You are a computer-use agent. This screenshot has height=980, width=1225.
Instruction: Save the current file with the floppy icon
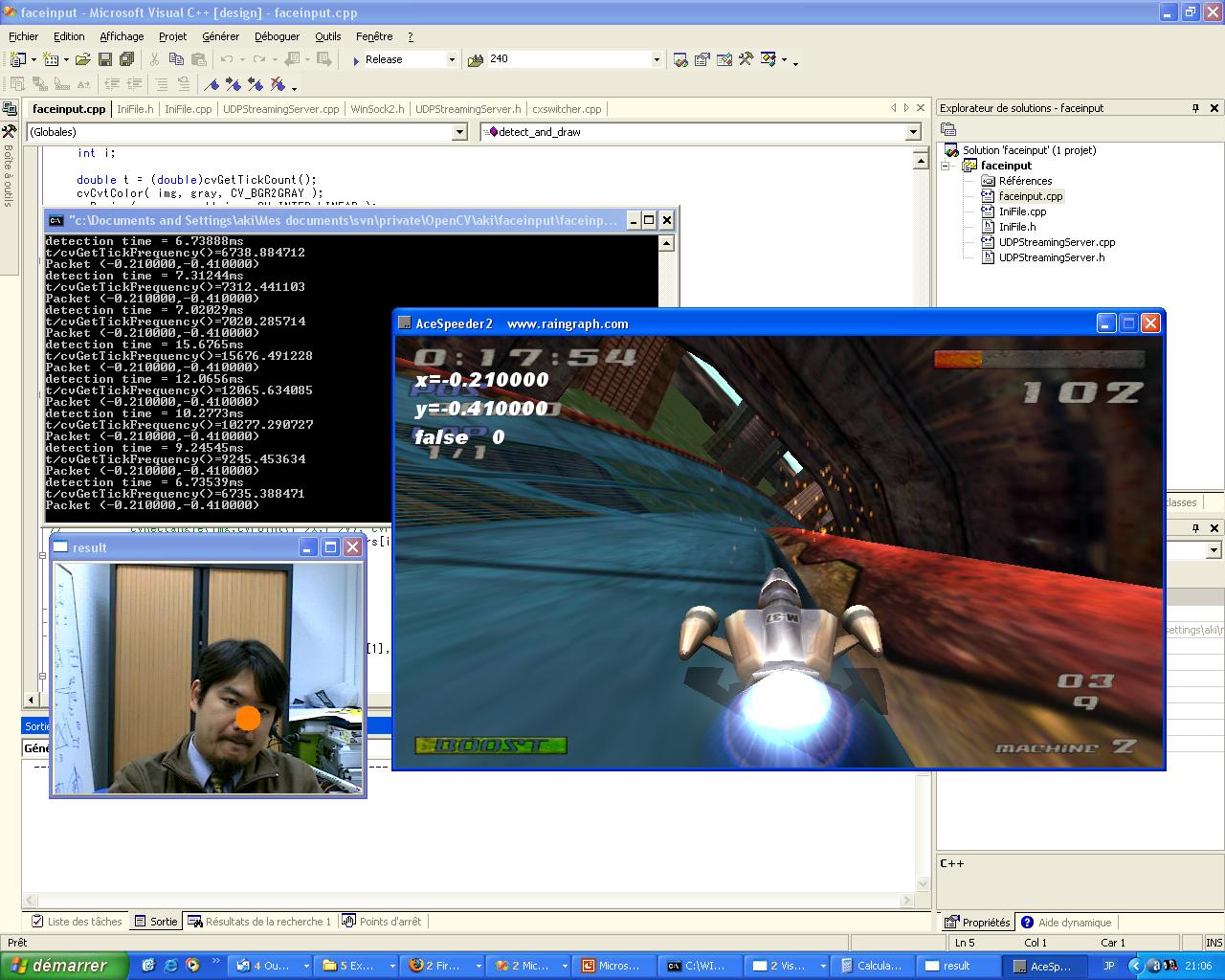click(x=105, y=59)
